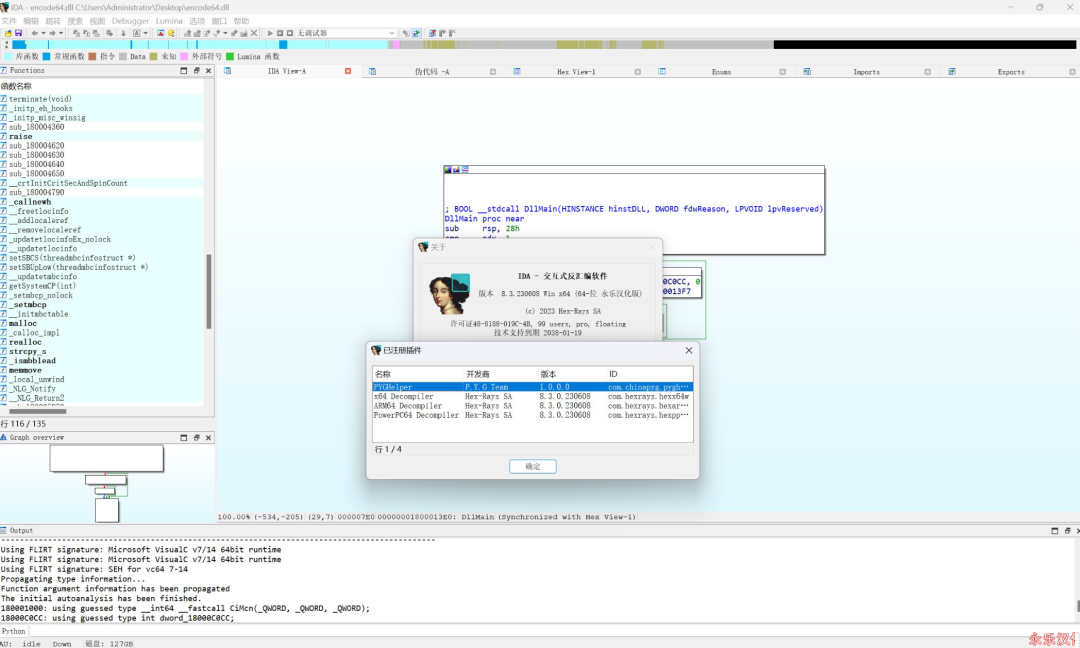Switch to the Hex View-1 tab

click(x=576, y=72)
